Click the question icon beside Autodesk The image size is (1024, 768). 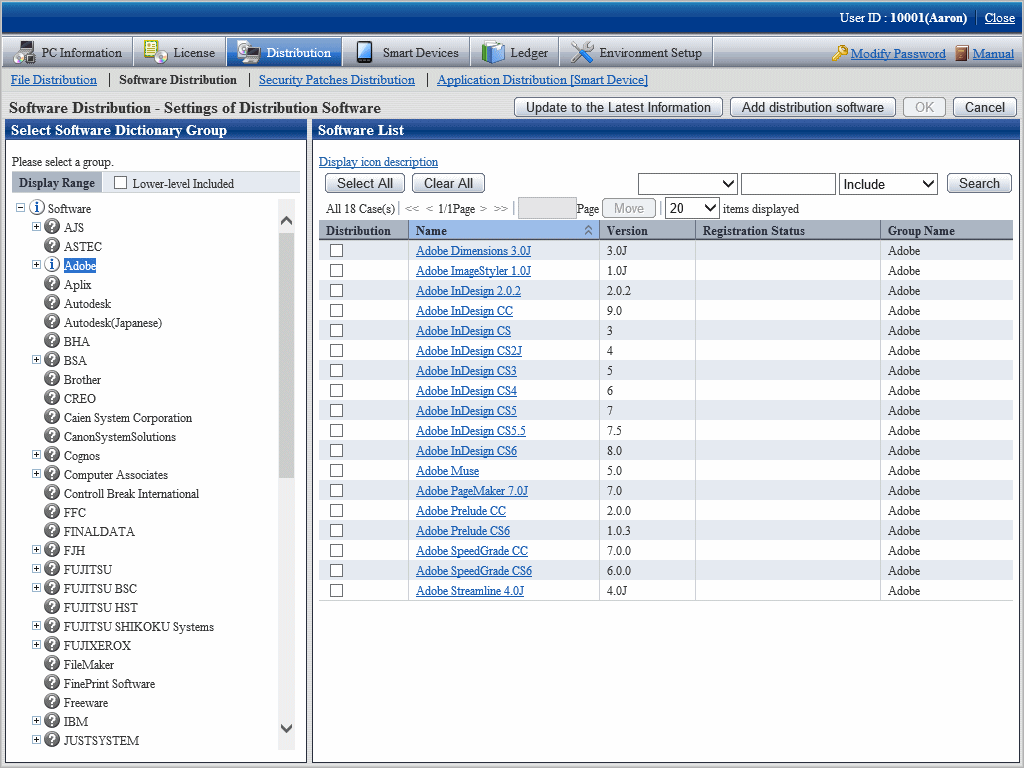pyautogui.click(x=52, y=302)
